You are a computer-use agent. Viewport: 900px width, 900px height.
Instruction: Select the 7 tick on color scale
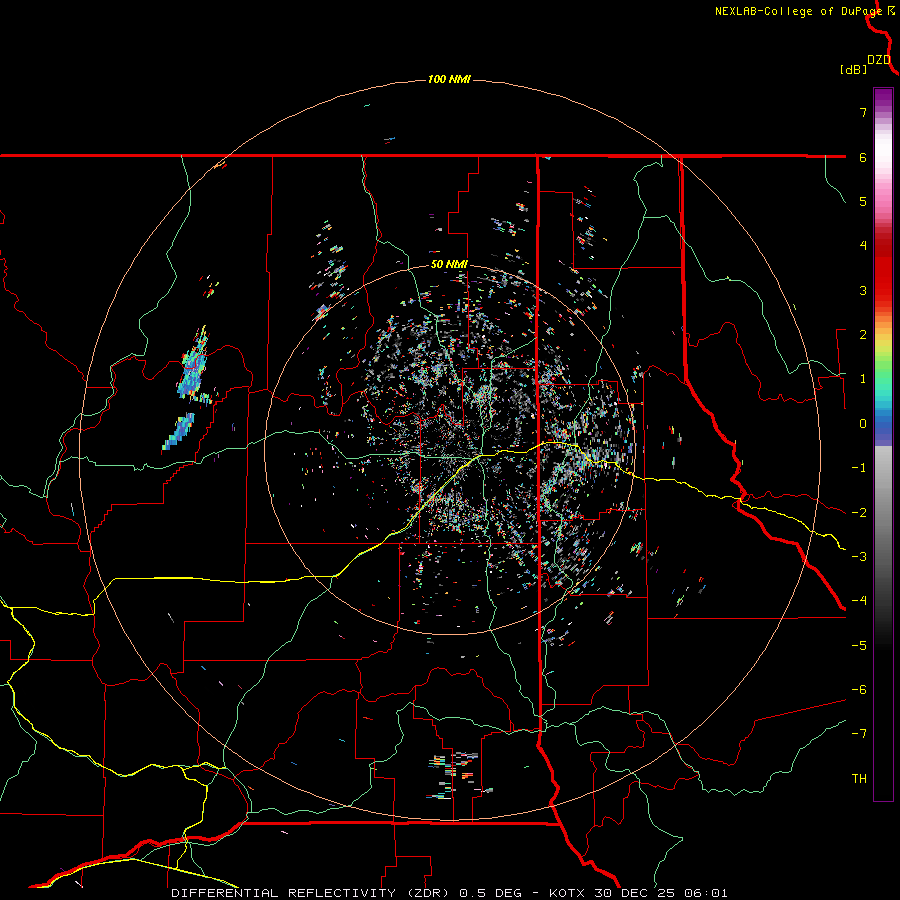[863, 112]
